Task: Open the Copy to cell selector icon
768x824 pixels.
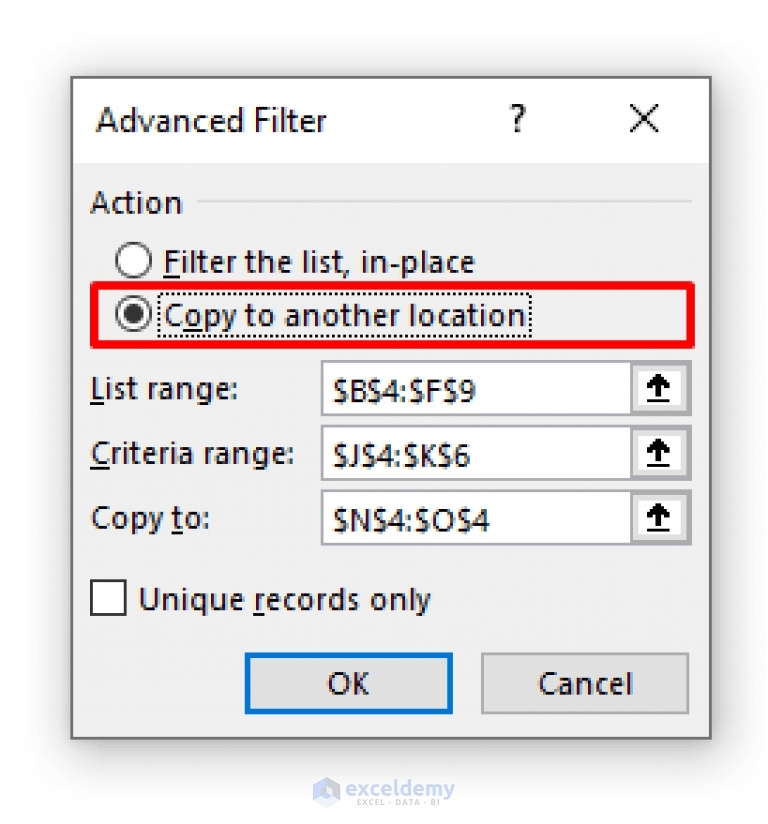Action: click(x=659, y=518)
